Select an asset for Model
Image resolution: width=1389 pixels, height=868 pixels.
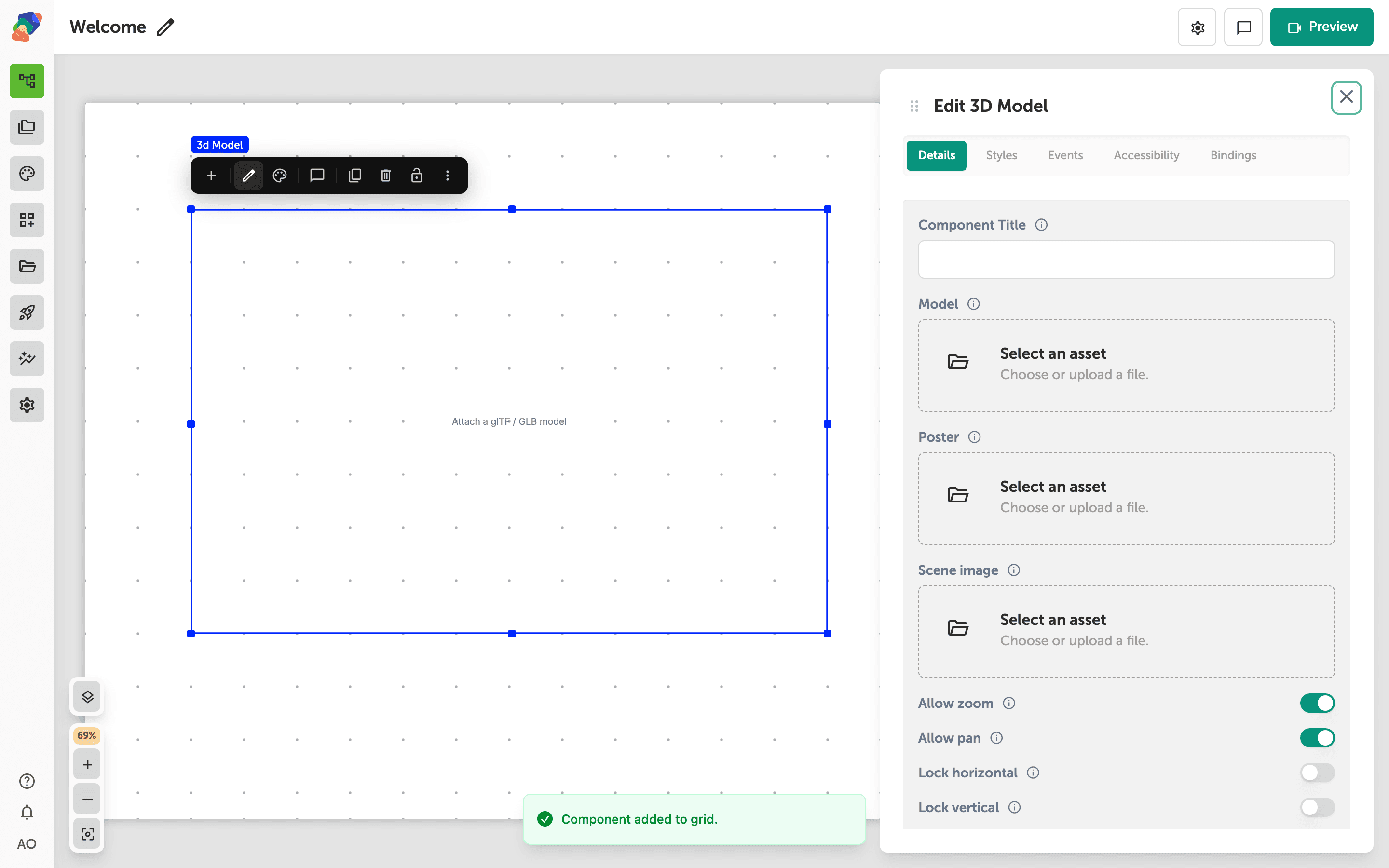point(1126,365)
